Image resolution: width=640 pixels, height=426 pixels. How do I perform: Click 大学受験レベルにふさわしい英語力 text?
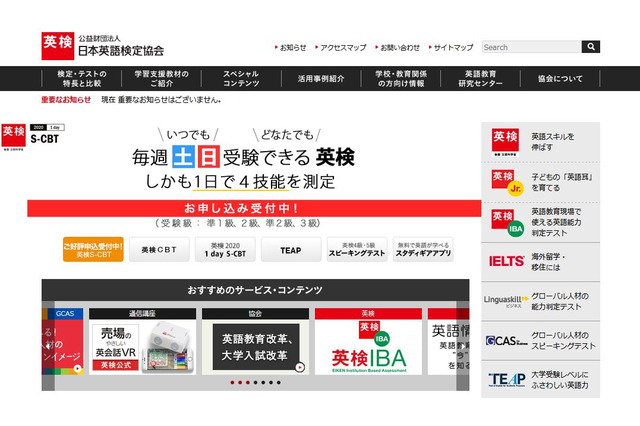click(560, 380)
